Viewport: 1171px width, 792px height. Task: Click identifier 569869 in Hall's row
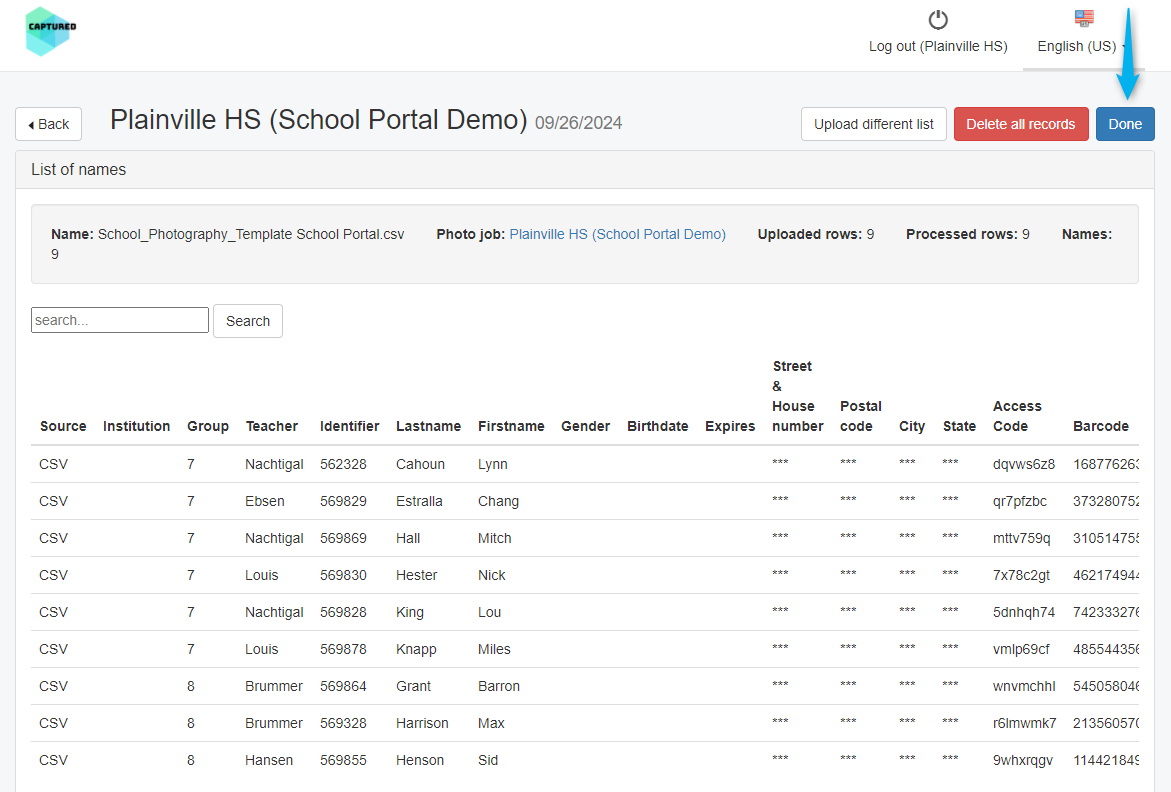point(344,538)
